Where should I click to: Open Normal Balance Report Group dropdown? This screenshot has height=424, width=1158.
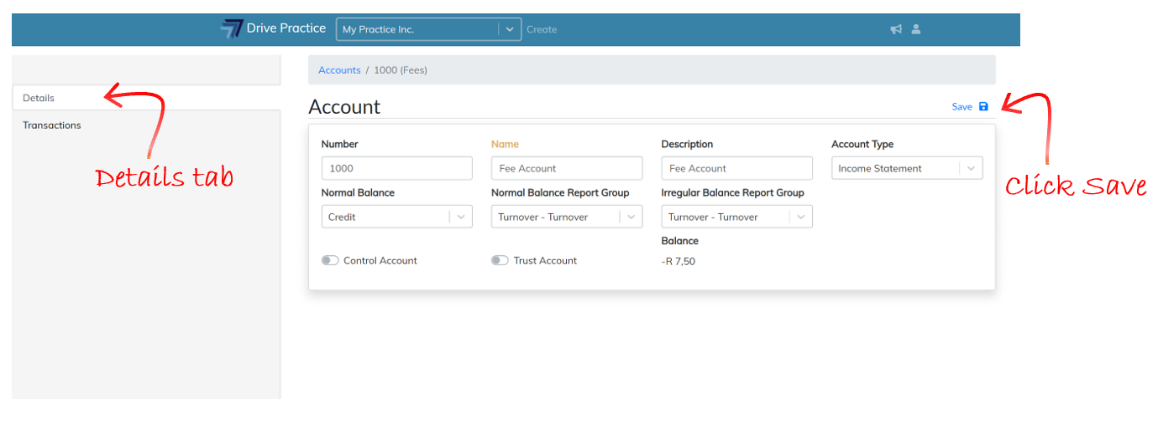click(630, 217)
